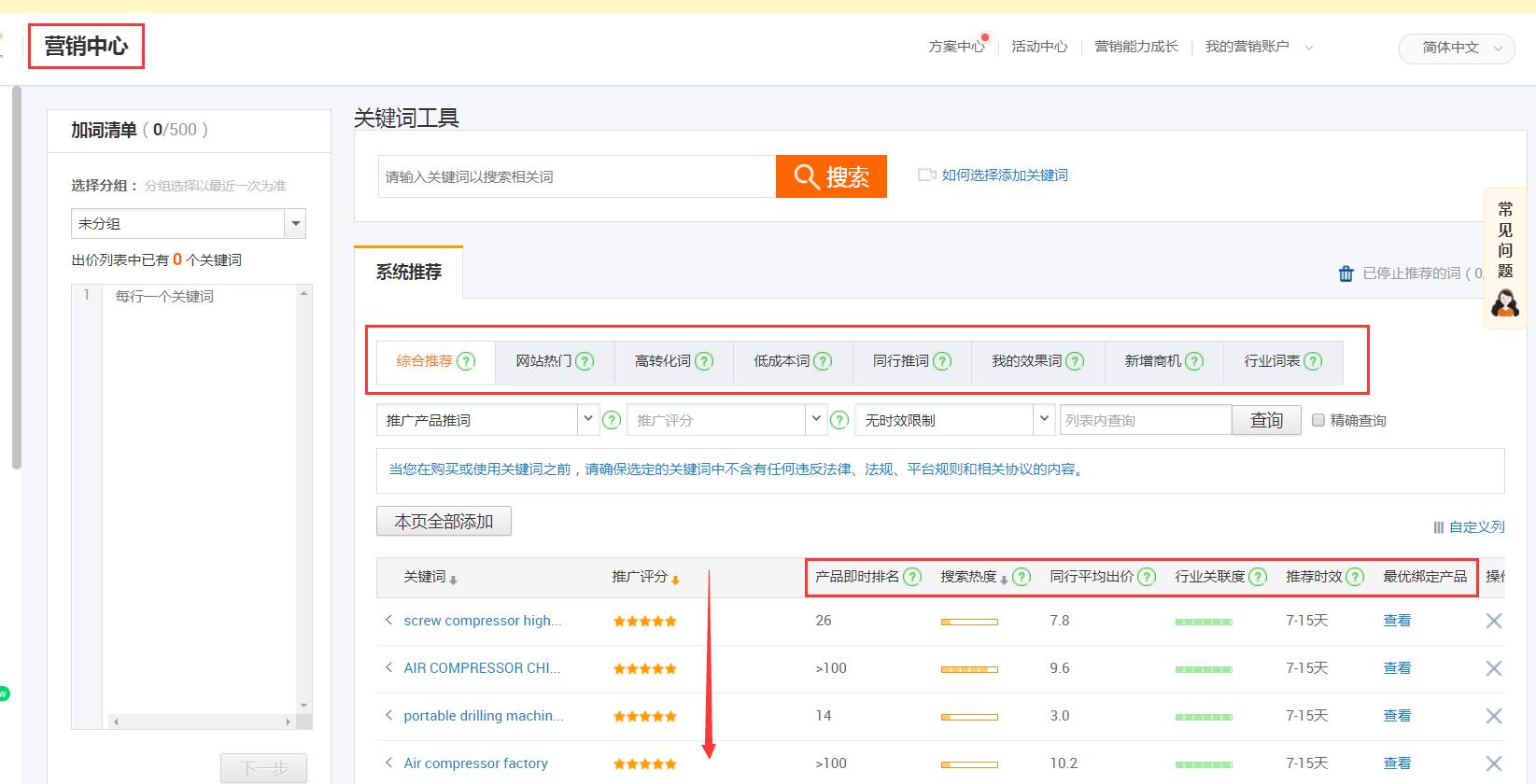Click help icon for 搜索热度 column
Image resolution: width=1536 pixels, height=784 pixels.
click(1022, 577)
